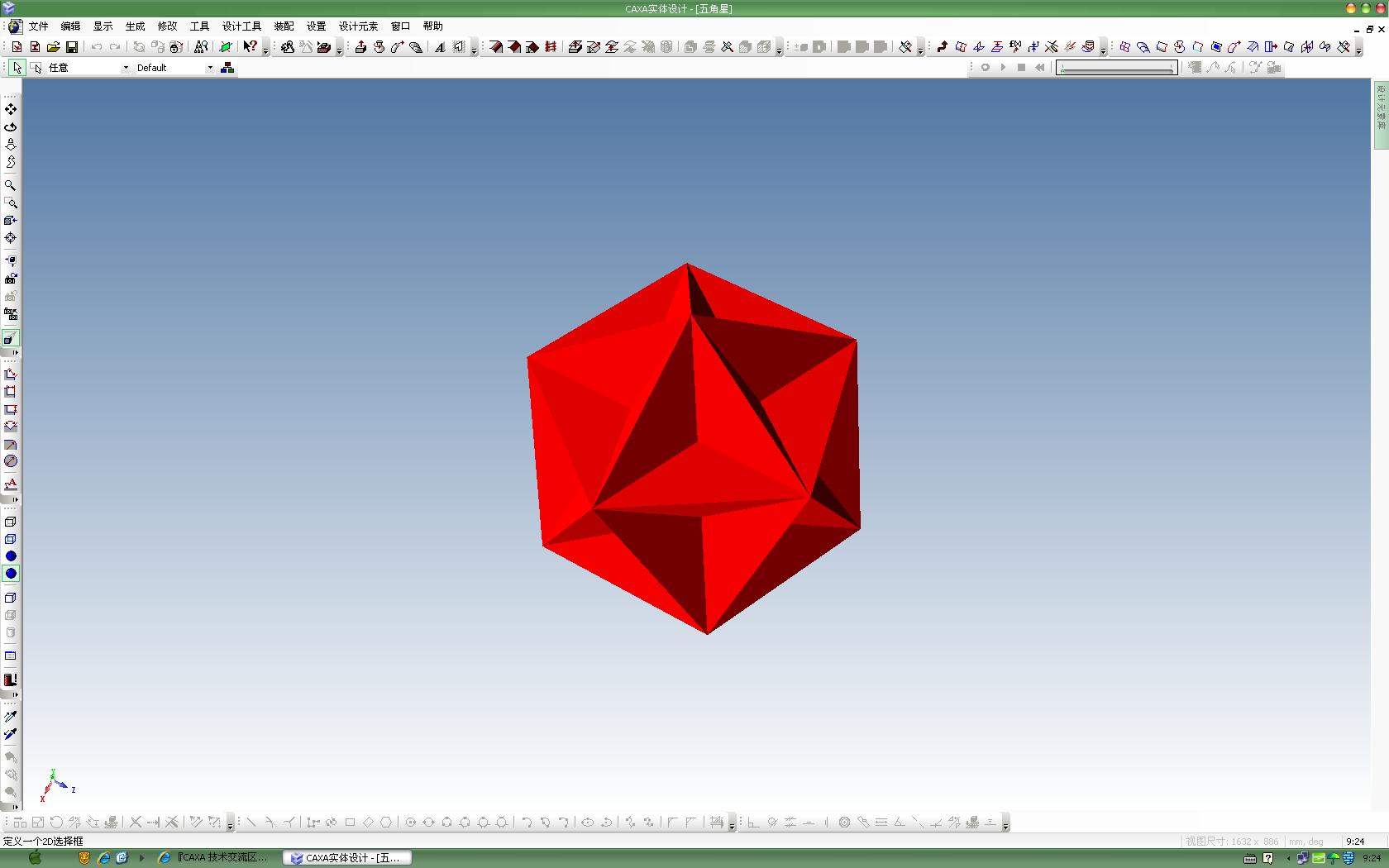
Task: Click the 视图尺寸 status bar readout
Action: click(1233, 842)
